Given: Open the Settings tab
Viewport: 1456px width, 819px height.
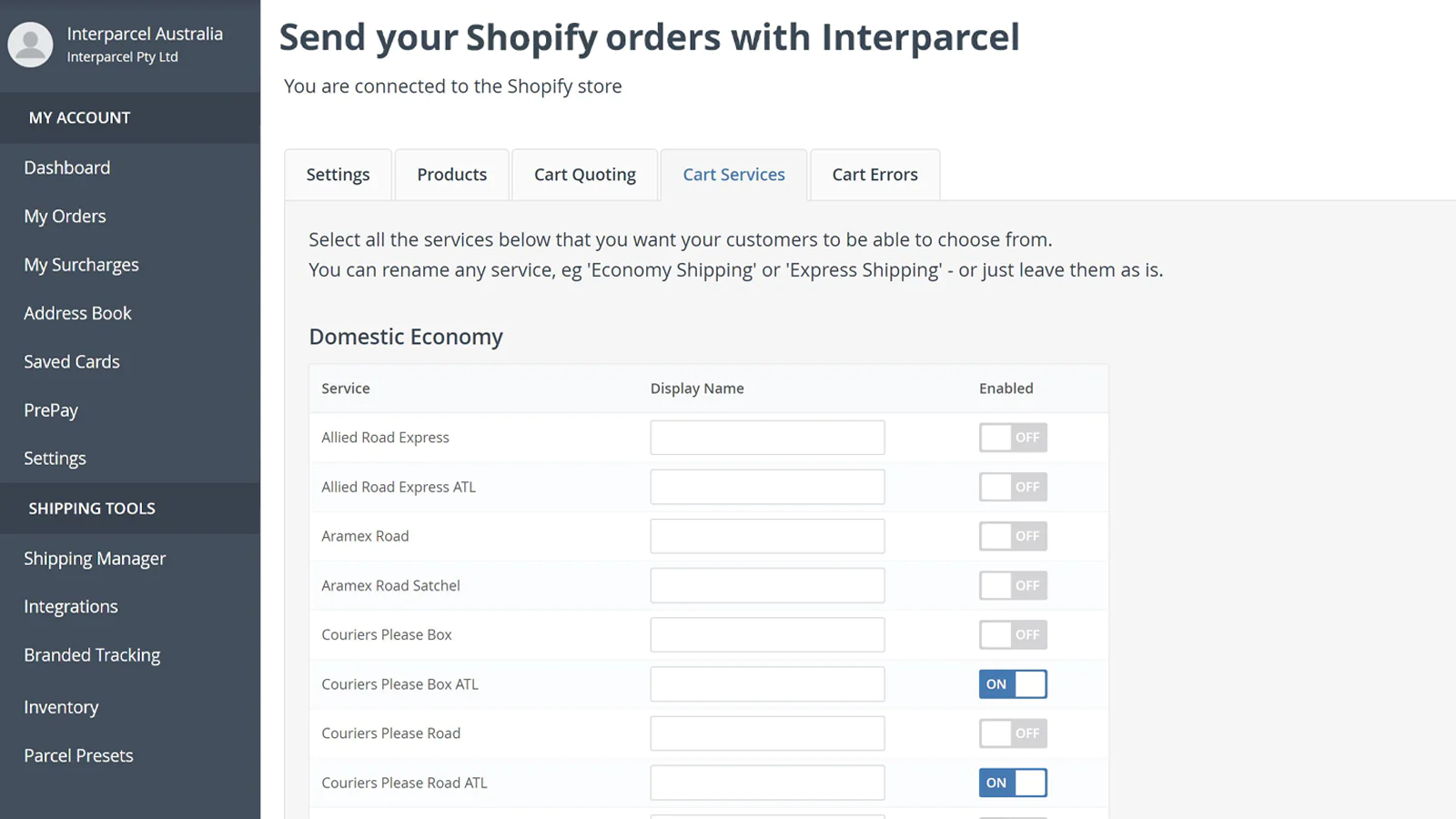Looking at the screenshot, I should (338, 175).
